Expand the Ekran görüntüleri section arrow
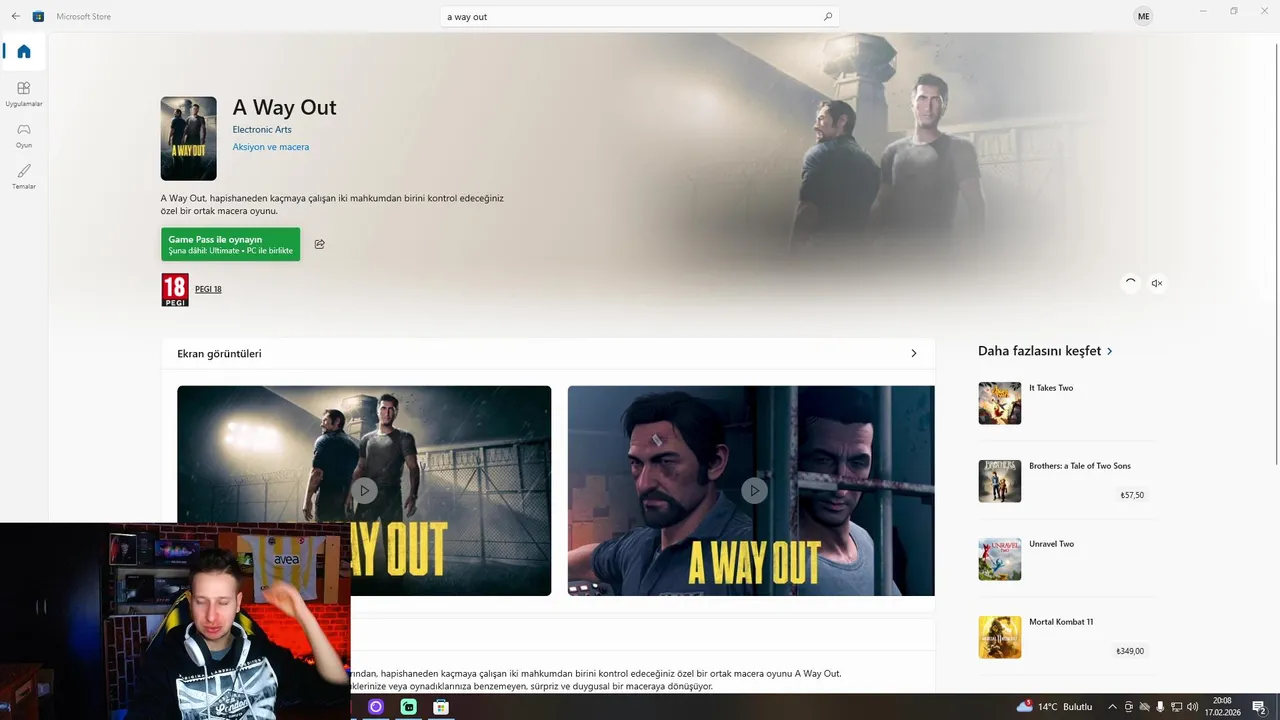The image size is (1280, 720). point(913,353)
